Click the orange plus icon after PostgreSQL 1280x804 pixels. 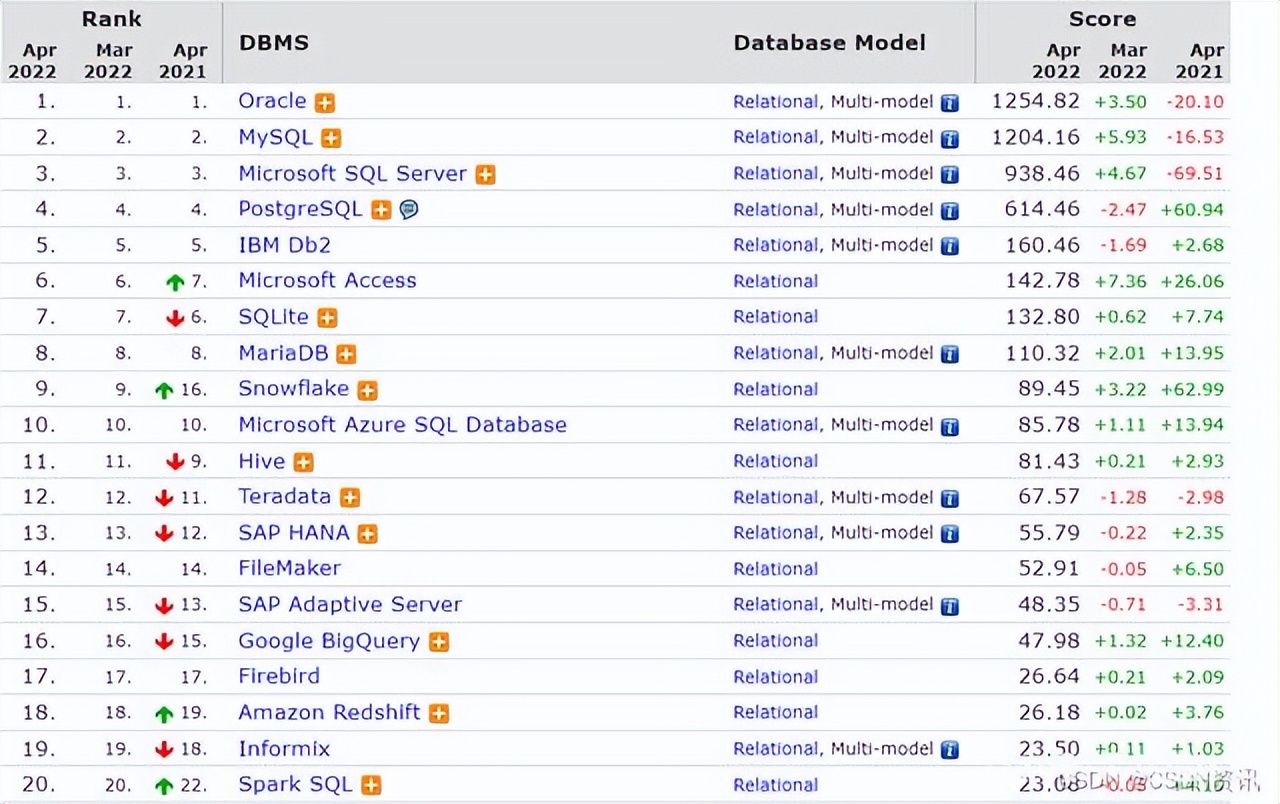(381, 210)
